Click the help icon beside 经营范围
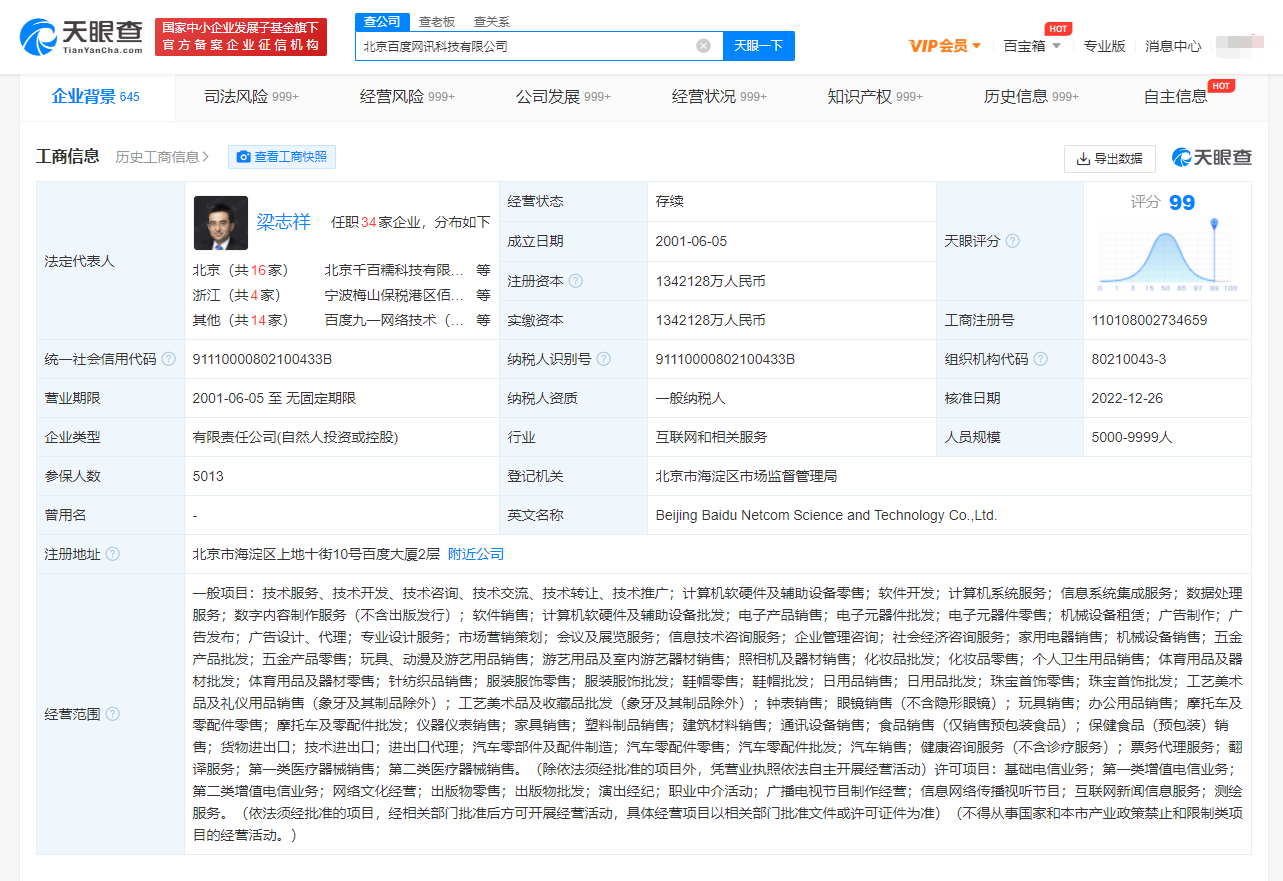 tap(112, 714)
